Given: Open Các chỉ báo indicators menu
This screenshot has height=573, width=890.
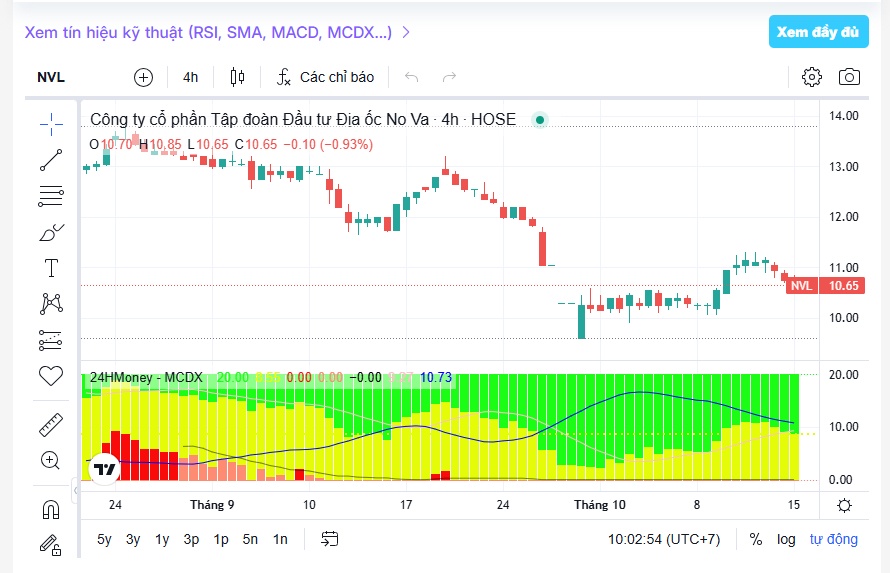Looking at the screenshot, I should pyautogui.click(x=325, y=77).
